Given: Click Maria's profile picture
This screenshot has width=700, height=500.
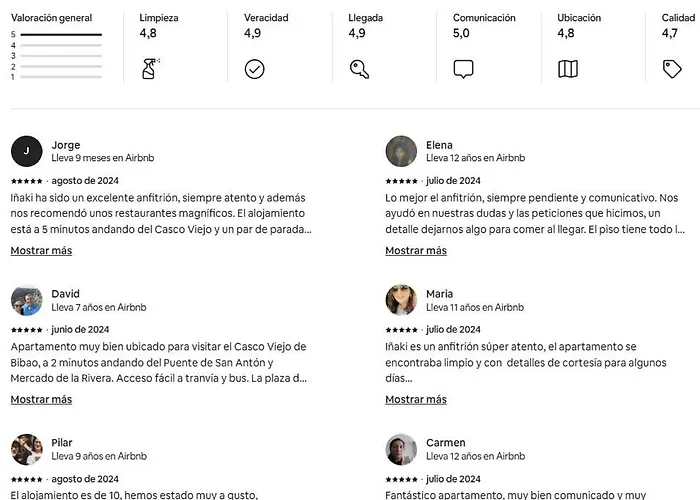Looking at the screenshot, I should [x=401, y=300].
